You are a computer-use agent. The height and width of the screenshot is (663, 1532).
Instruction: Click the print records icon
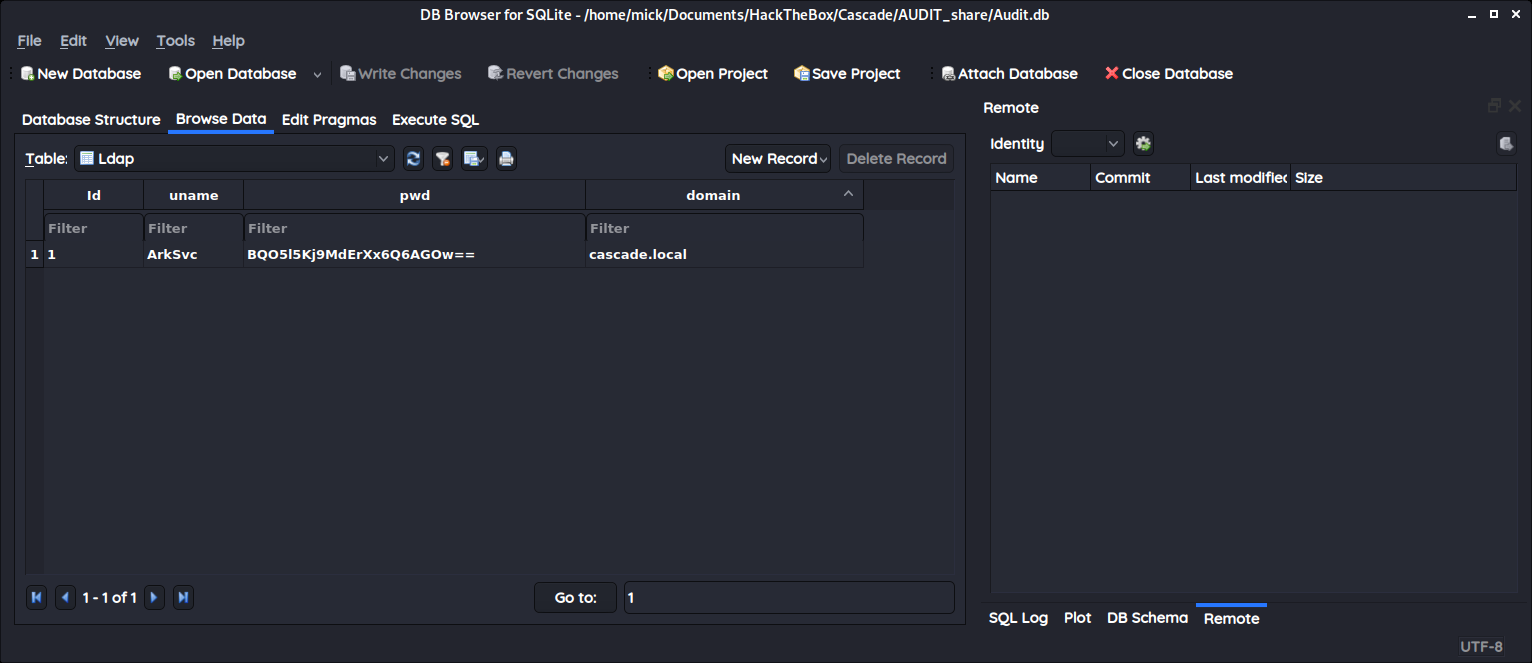[x=506, y=158]
